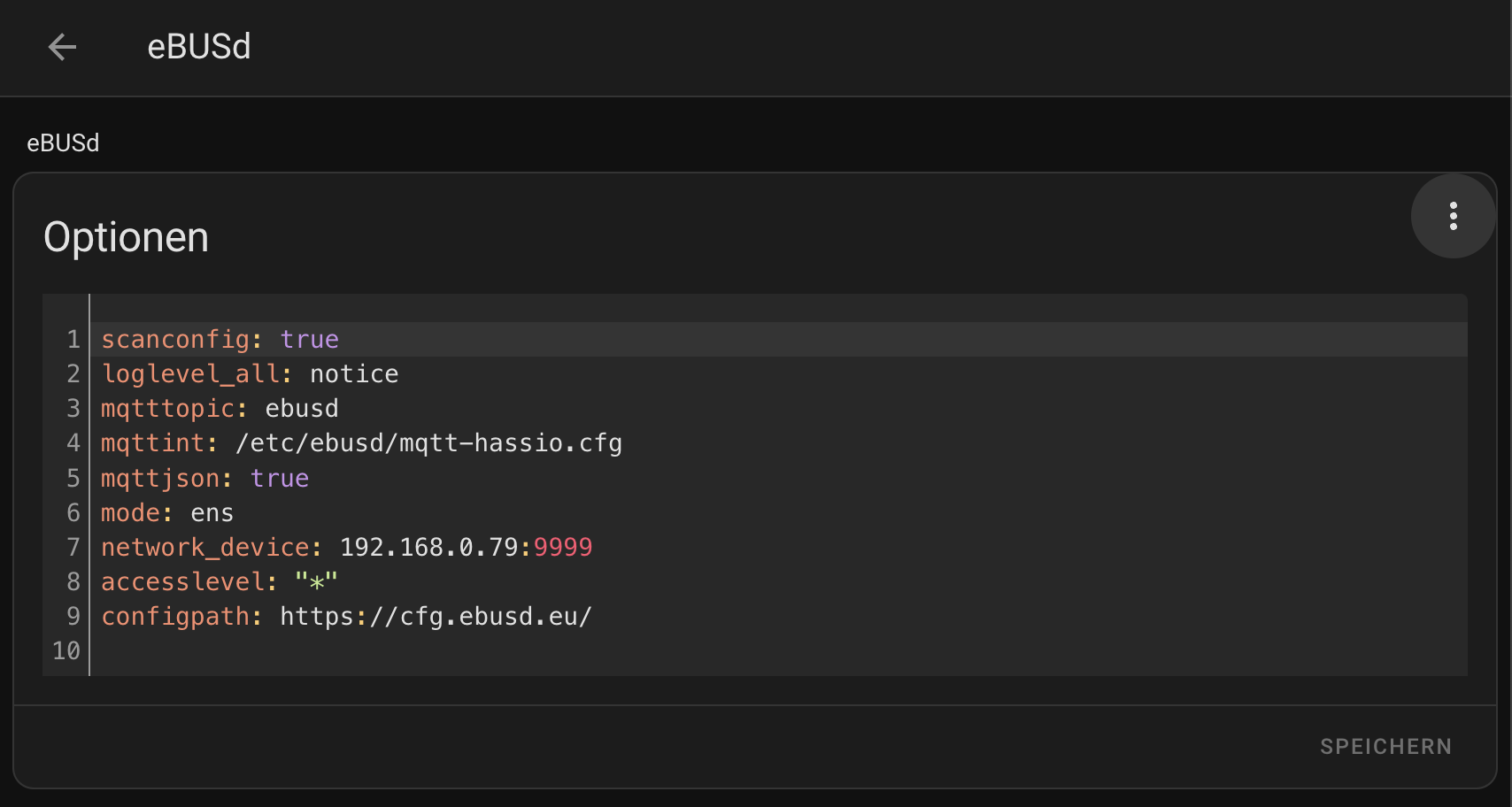Click the loglevel_all notice value
This screenshot has width=1512, height=807.
[x=354, y=374]
